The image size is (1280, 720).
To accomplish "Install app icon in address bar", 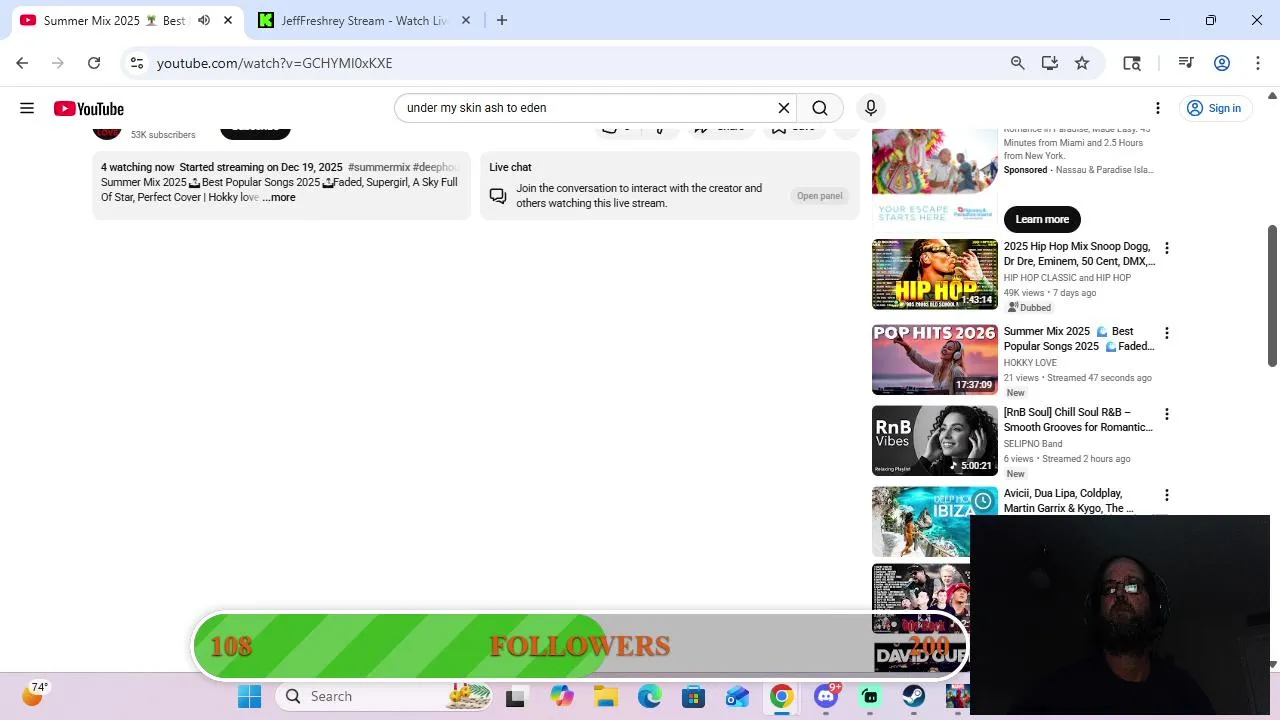I will (x=1050, y=63).
